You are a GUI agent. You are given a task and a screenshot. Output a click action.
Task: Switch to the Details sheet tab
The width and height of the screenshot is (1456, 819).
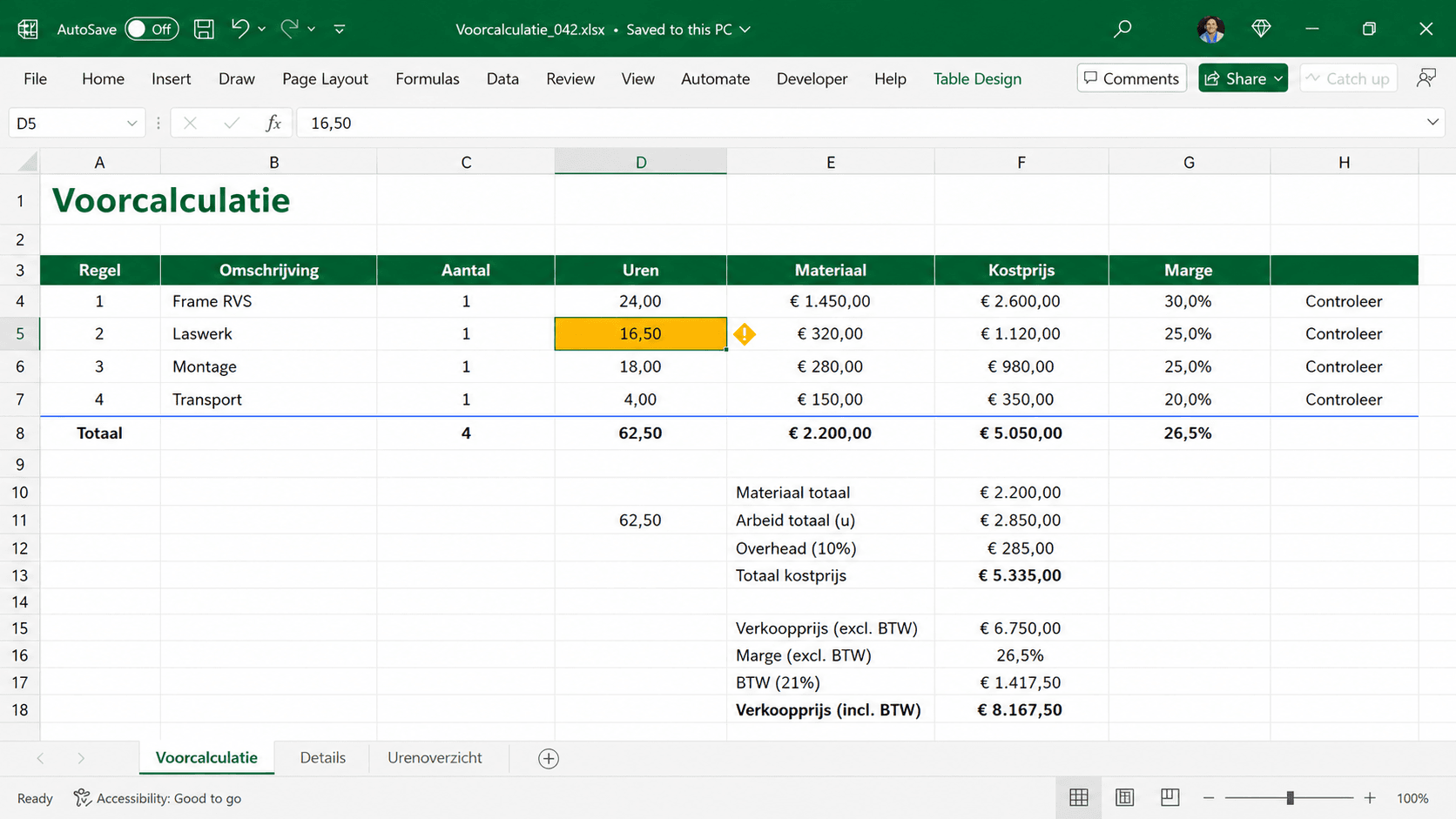[322, 758]
